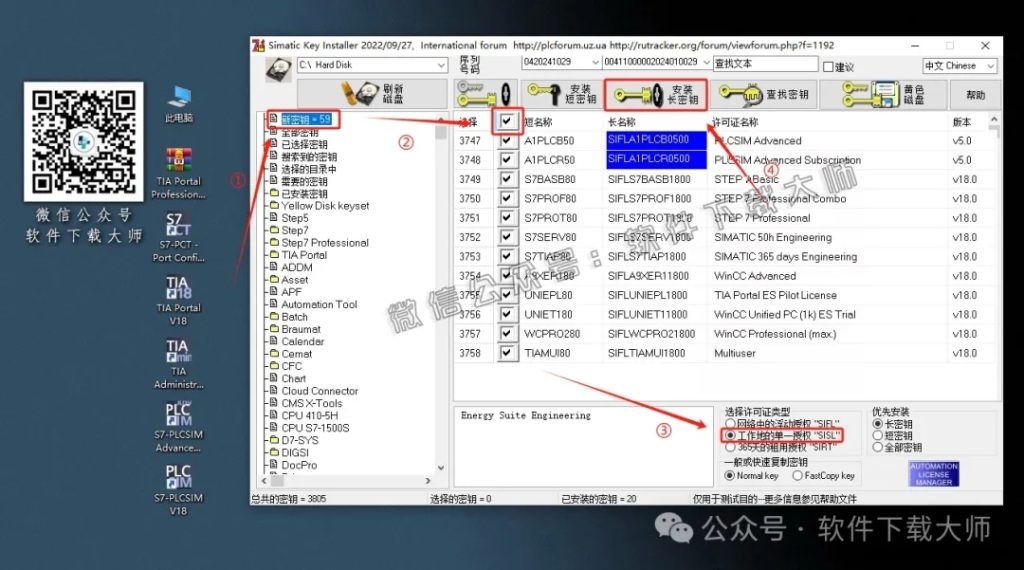The image size is (1024, 570).
Task: Launch the TIA Portal V18 desktop icon
Action: 178,300
